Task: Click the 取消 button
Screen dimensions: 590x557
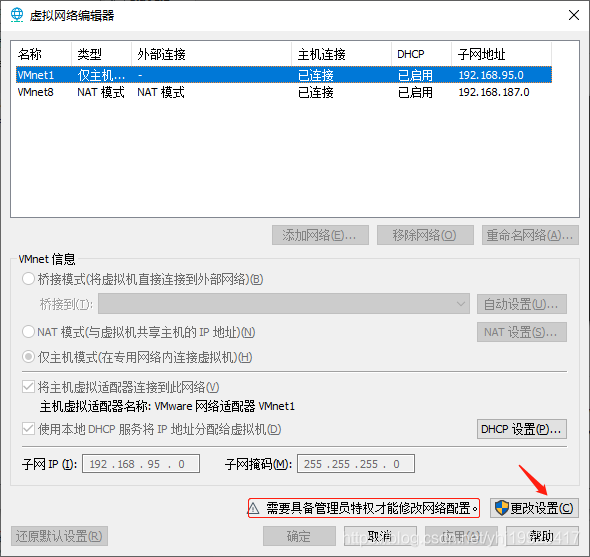Action: coord(380,536)
